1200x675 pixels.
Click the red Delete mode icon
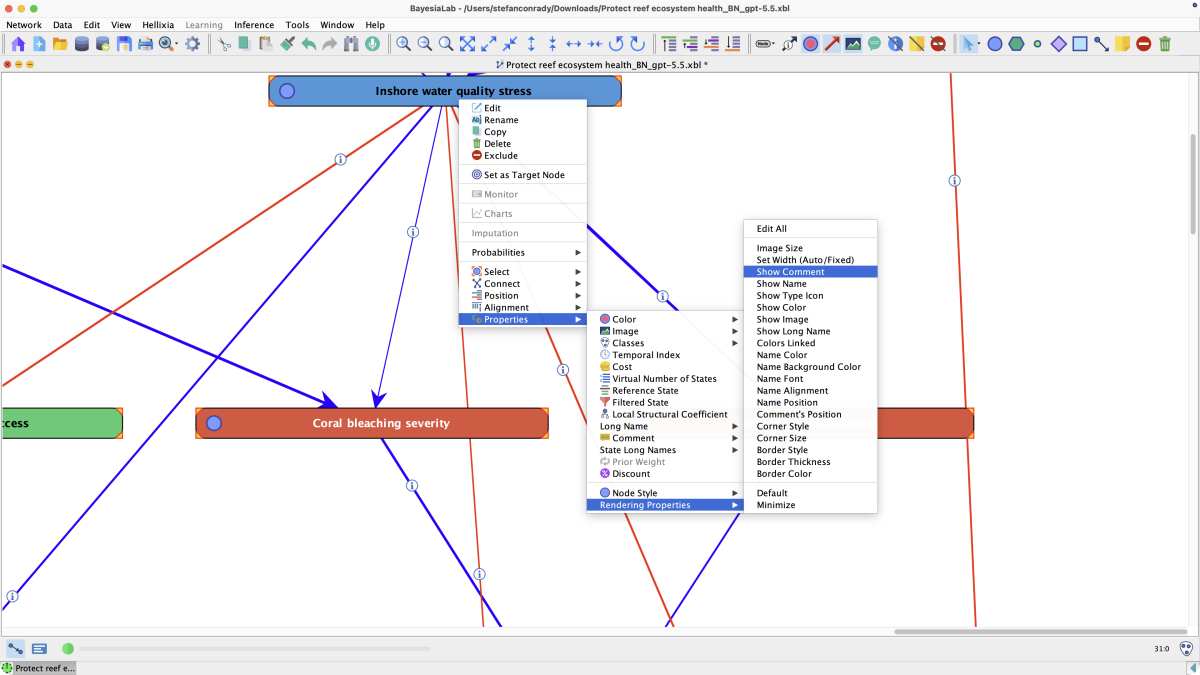1143,44
